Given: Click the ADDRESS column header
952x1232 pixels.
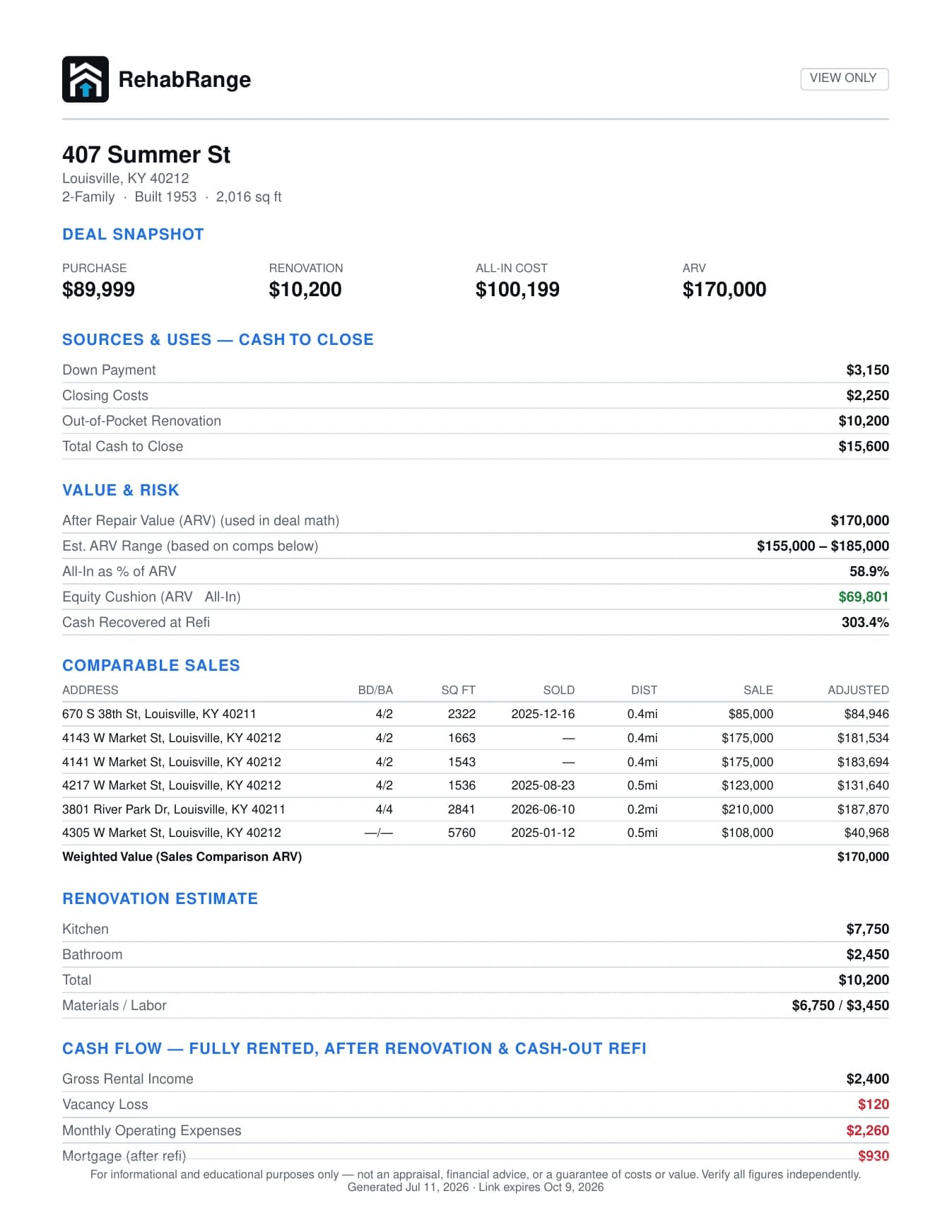Looking at the screenshot, I should pyautogui.click(x=90, y=690).
